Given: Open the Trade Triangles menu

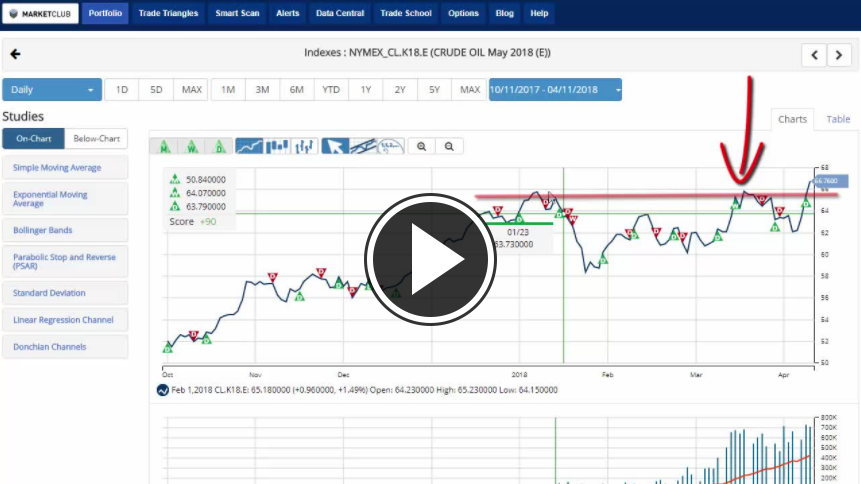Looking at the screenshot, I should 168,14.
